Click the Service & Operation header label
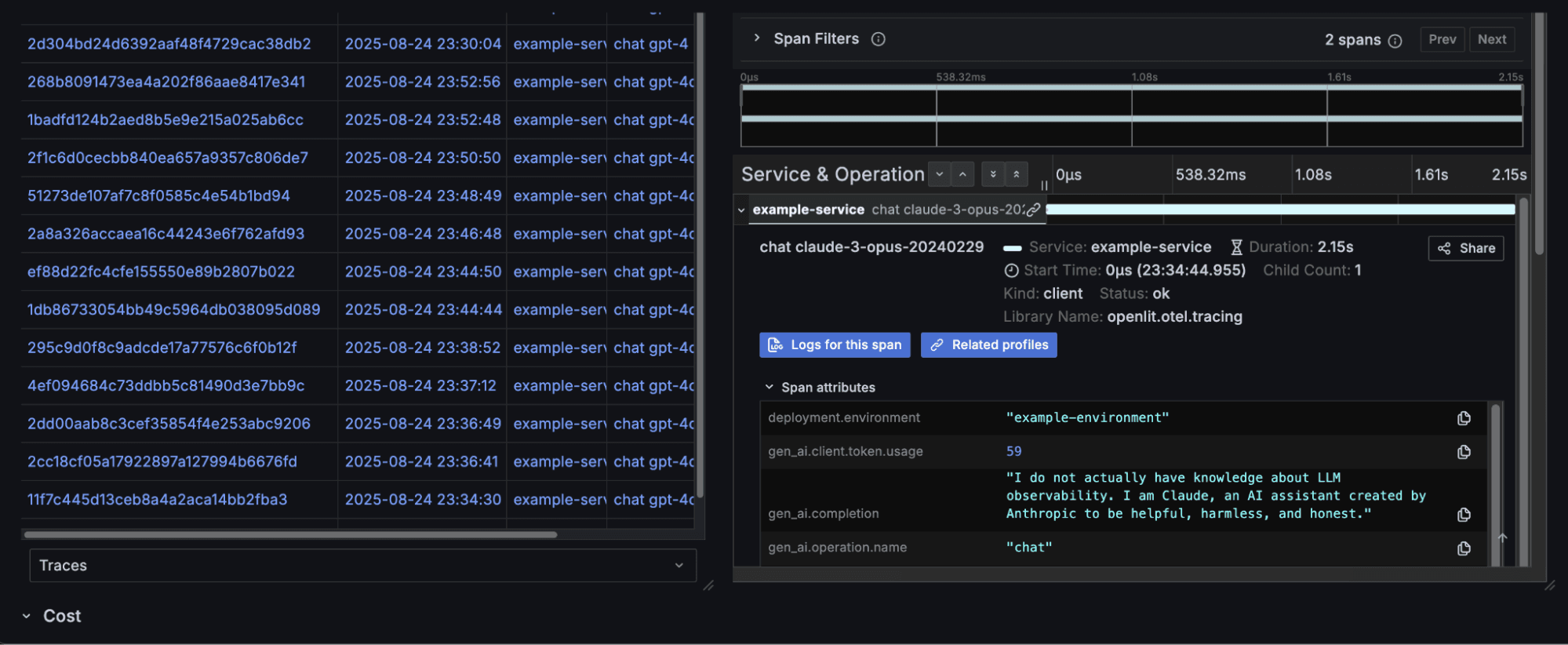1568x645 pixels. point(832,174)
